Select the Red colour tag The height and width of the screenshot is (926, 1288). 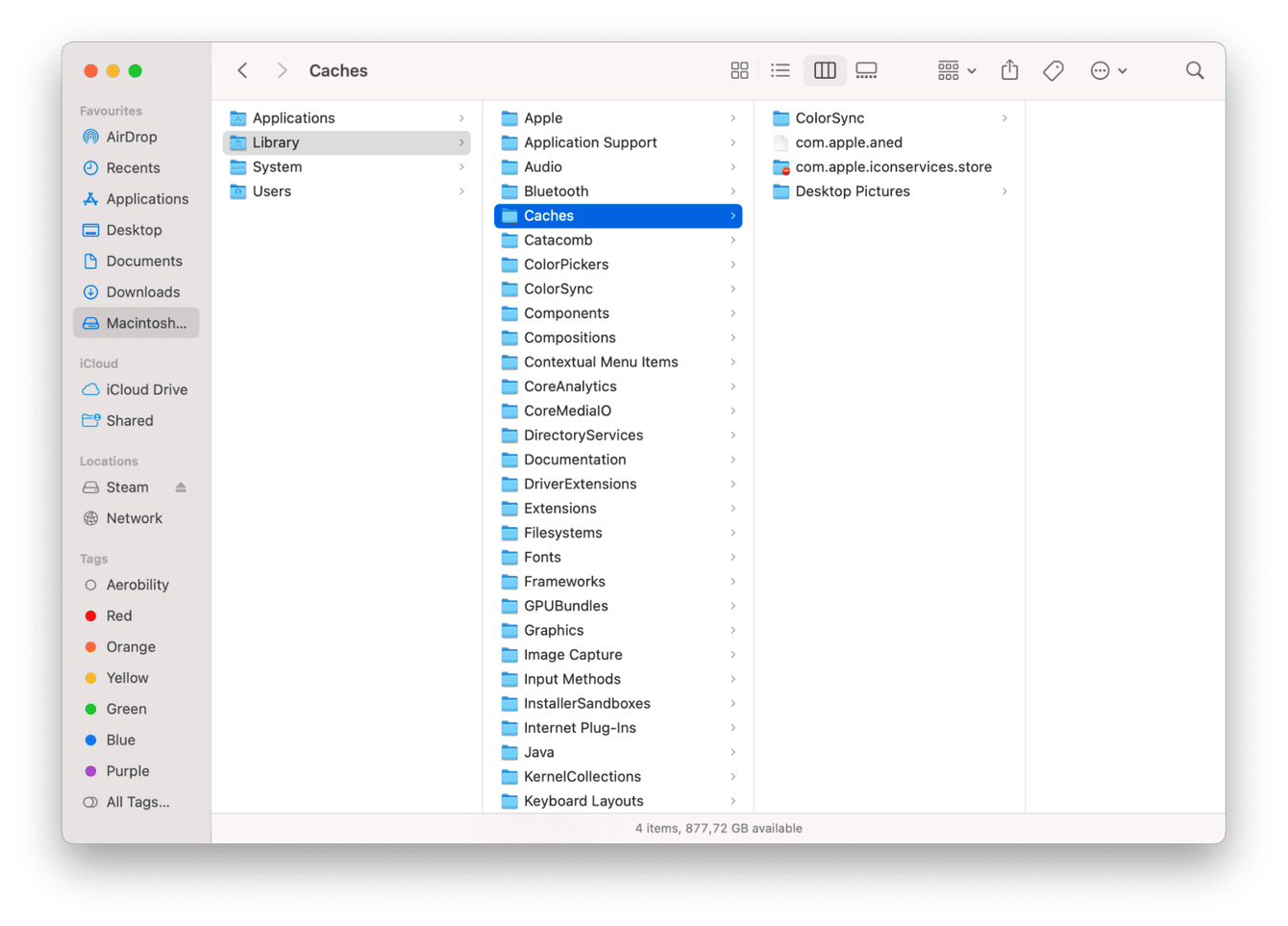pos(119,615)
